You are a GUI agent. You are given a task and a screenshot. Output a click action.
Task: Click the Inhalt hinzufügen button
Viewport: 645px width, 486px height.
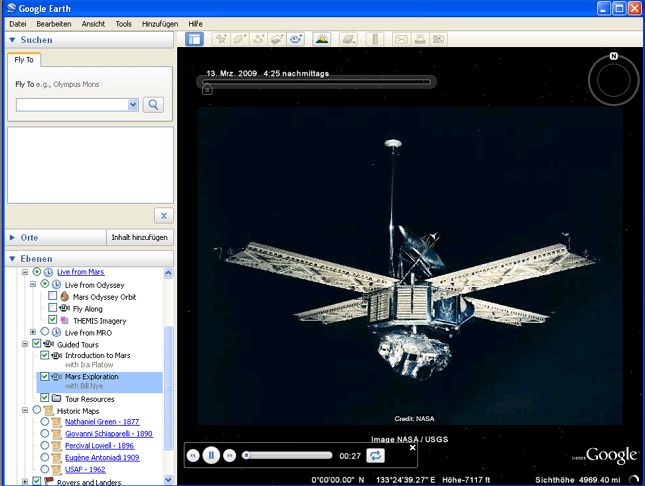click(x=139, y=237)
